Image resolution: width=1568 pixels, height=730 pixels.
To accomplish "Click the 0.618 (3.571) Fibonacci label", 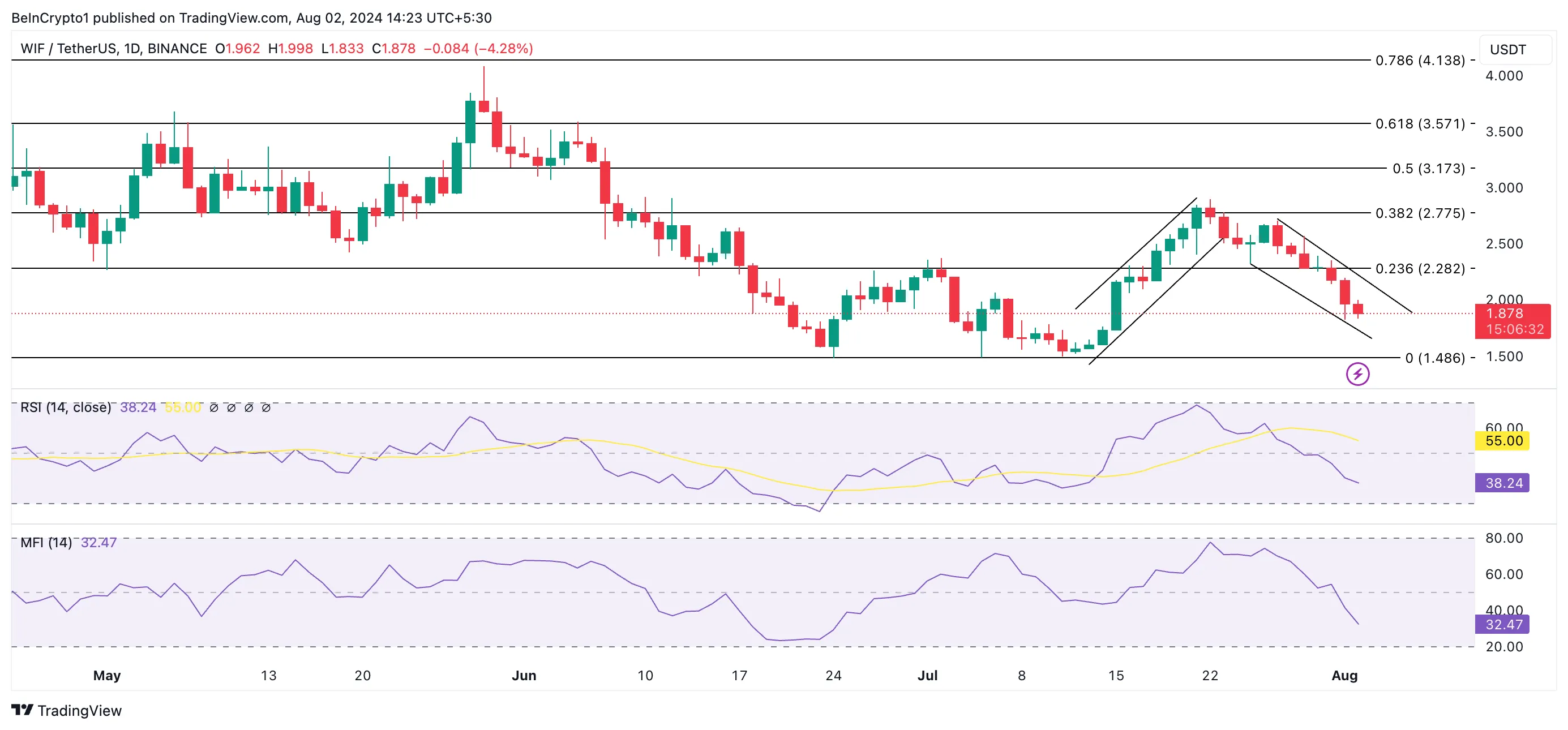I will click(1420, 123).
